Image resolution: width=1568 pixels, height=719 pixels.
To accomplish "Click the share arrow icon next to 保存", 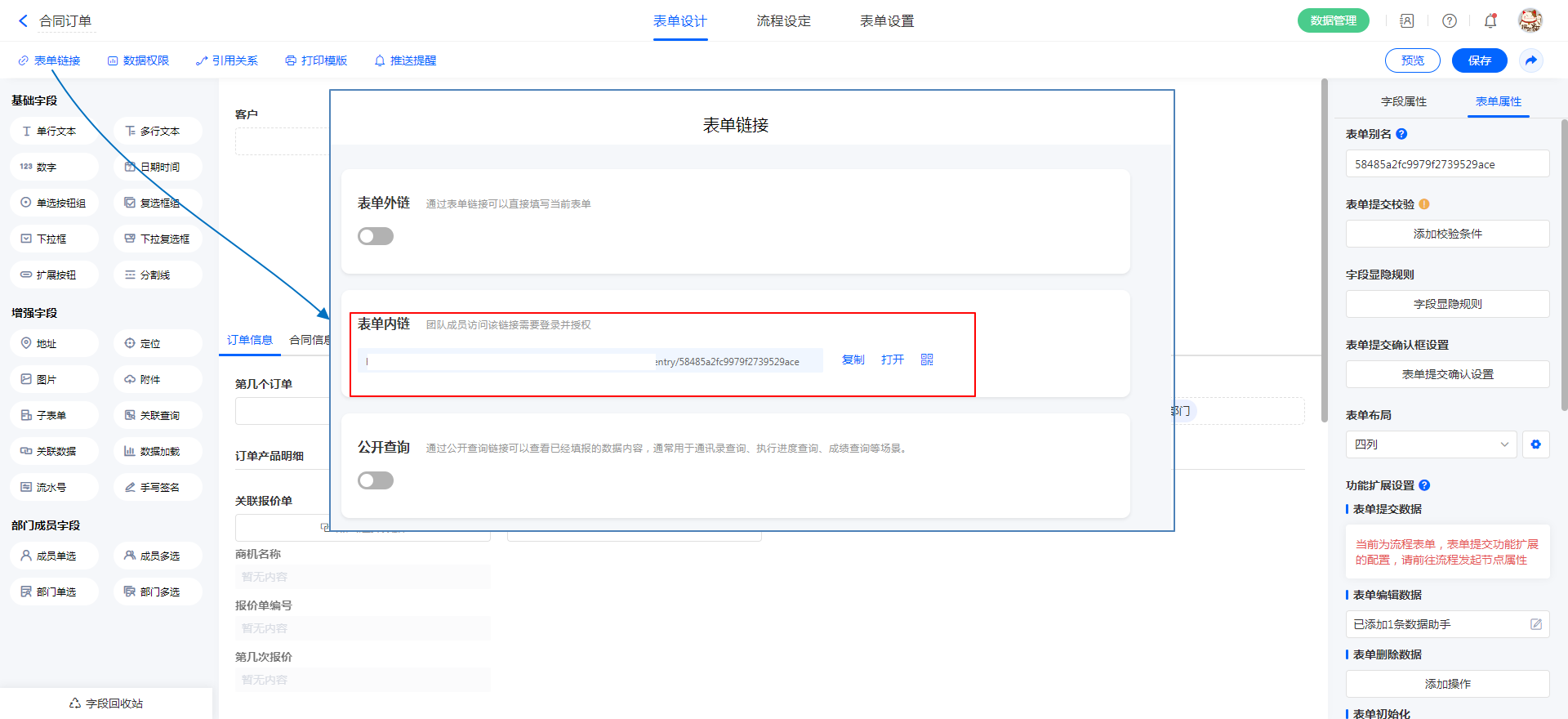I will pyautogui.click(x=1531, y=60).
